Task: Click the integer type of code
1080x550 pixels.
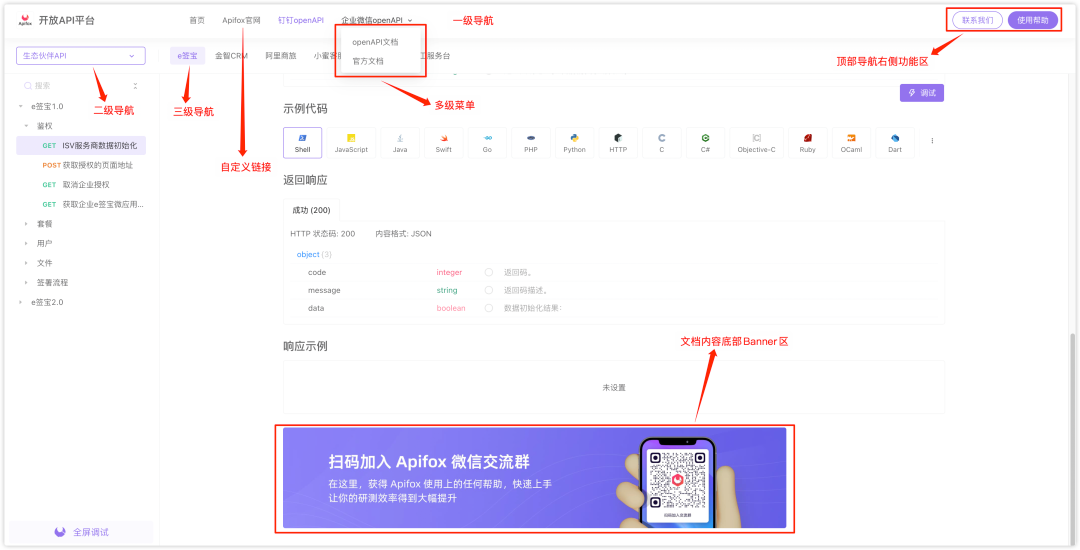Action: tap(449, 273)
